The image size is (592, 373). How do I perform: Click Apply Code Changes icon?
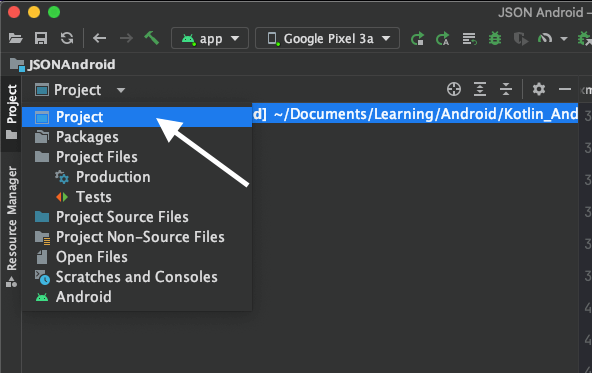pos(443,39)
